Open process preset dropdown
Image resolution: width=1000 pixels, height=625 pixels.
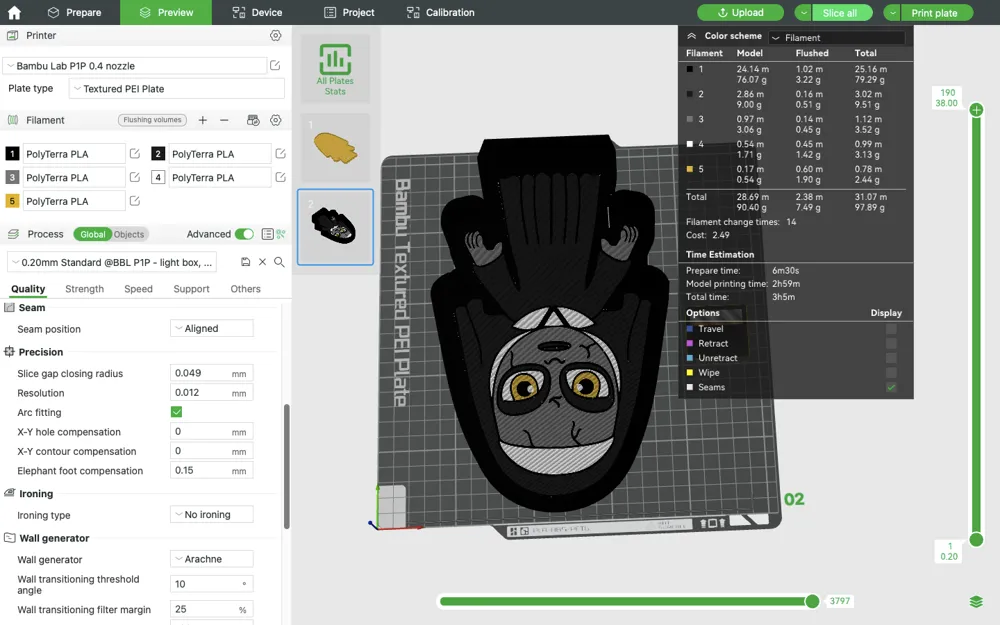[x=112, y=262]
